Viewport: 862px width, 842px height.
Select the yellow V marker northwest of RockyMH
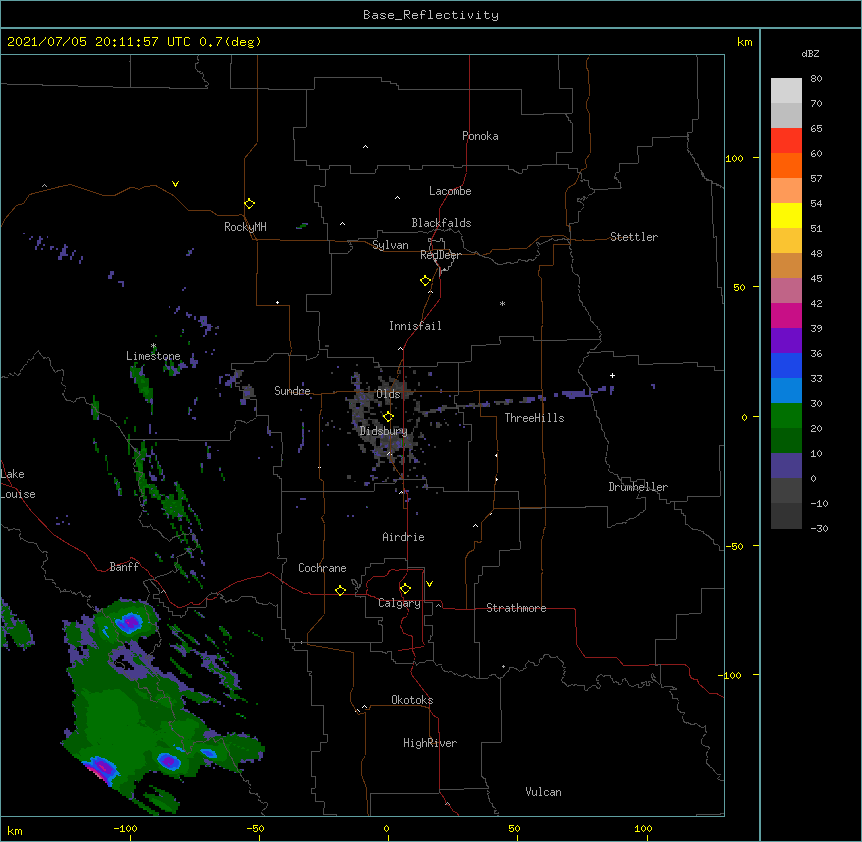[175, 184]
